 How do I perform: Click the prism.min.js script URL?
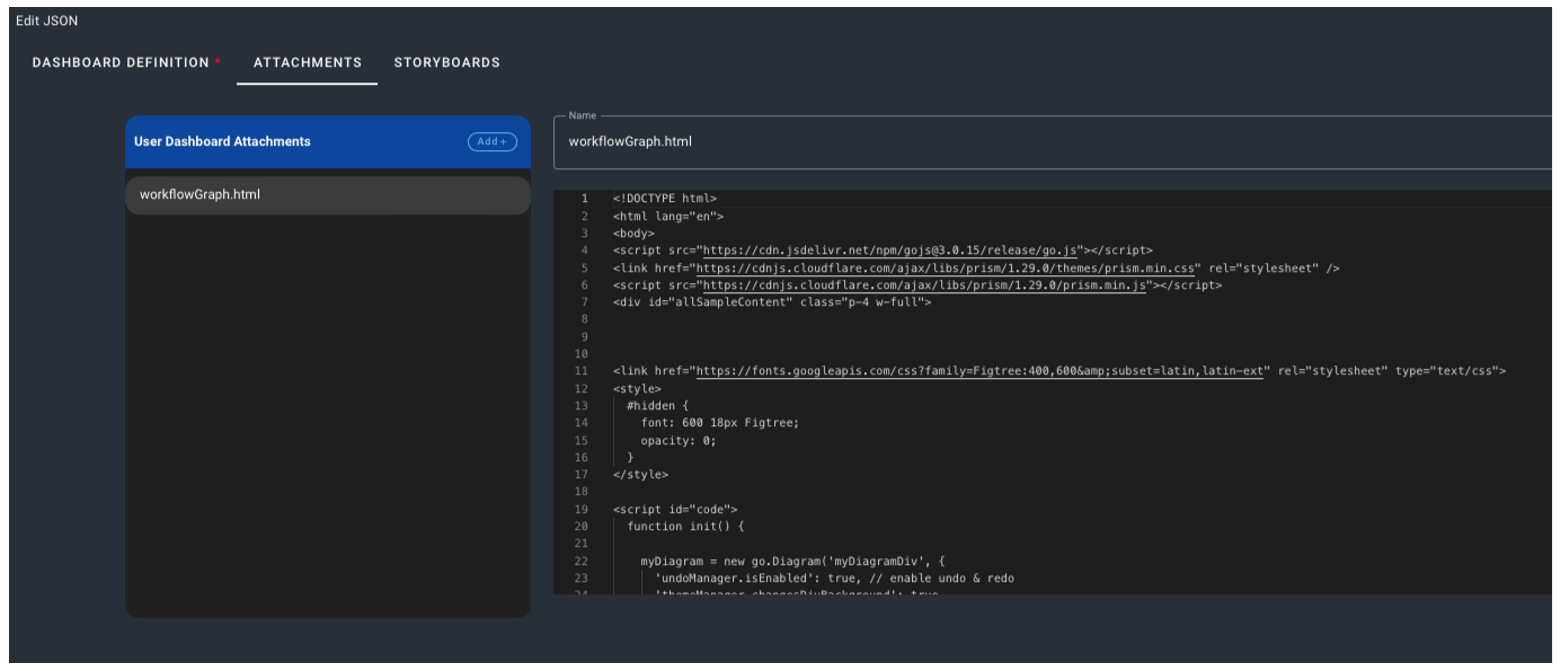point(922,285)
